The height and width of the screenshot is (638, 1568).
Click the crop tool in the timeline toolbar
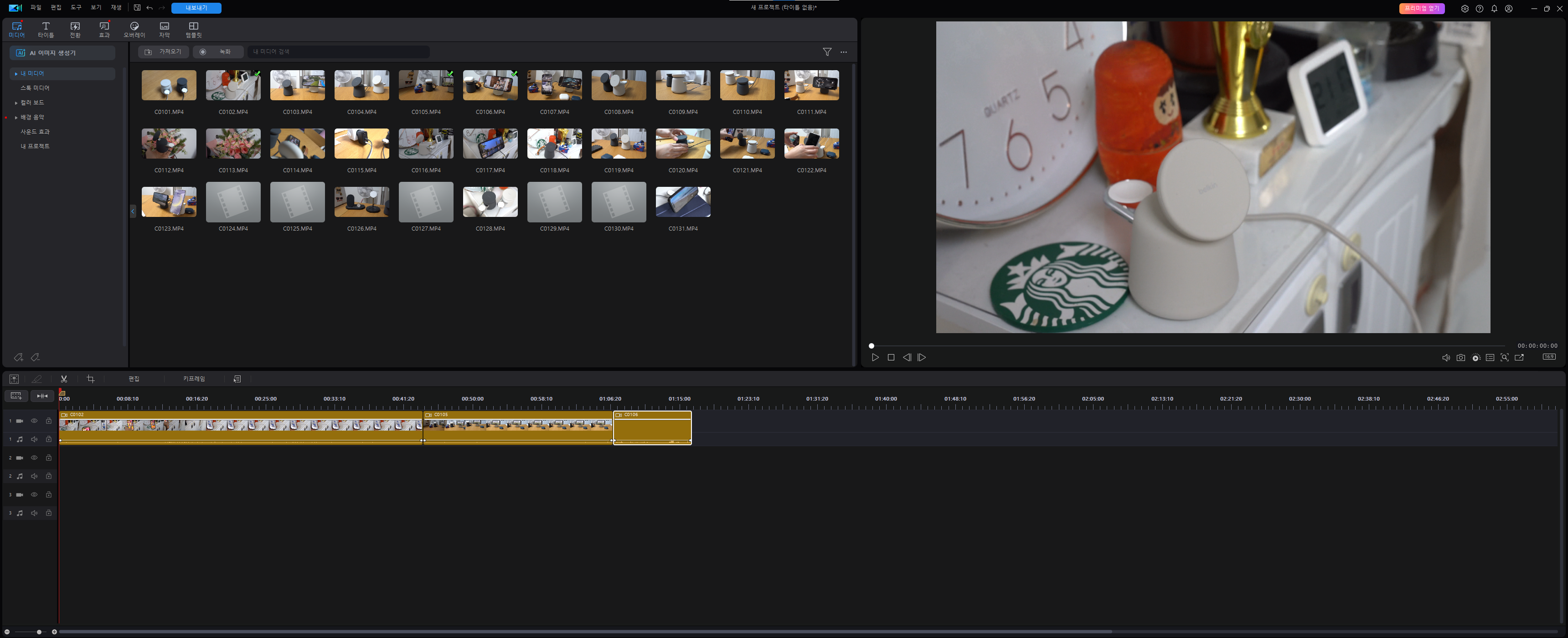(x=91, y=379)
